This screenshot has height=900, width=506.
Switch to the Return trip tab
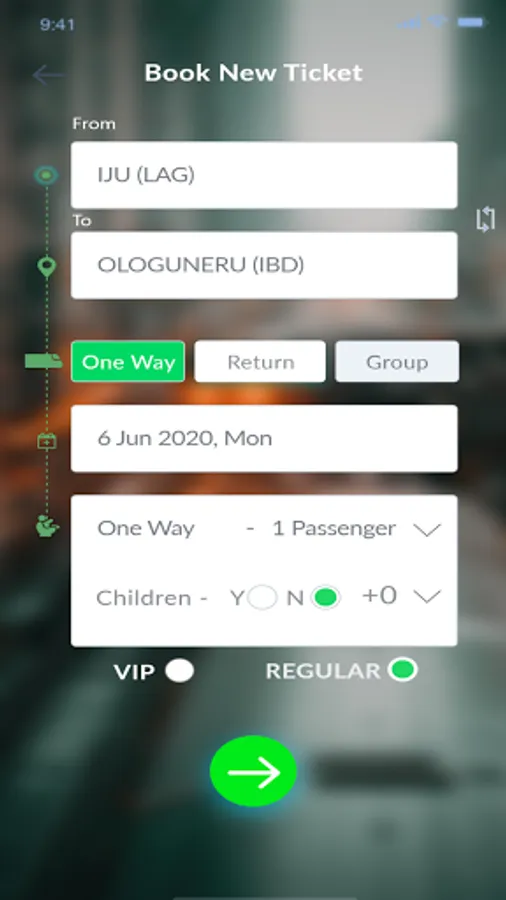tap(260, 362)
